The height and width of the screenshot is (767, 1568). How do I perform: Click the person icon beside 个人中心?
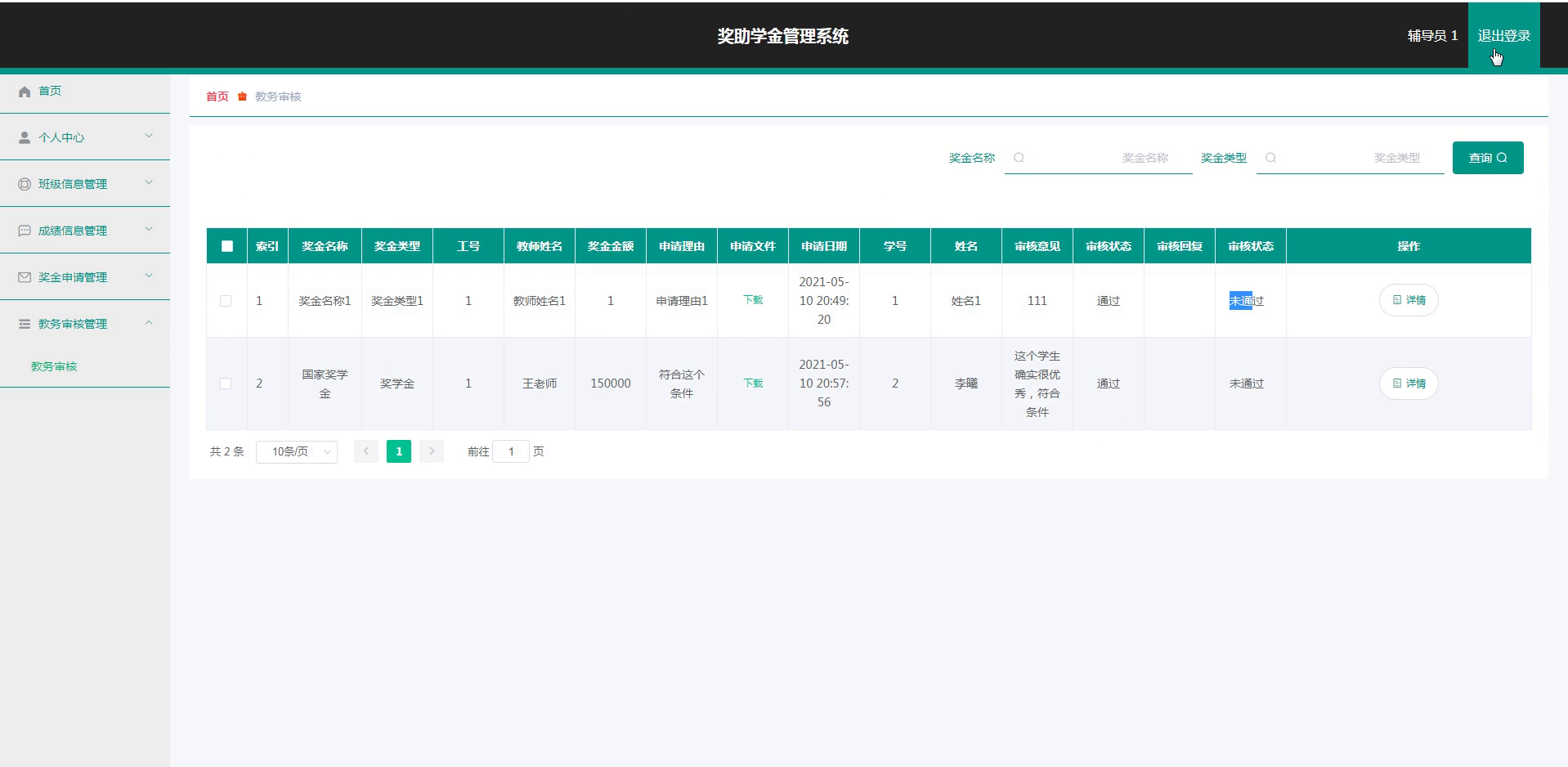click(25, 137)
